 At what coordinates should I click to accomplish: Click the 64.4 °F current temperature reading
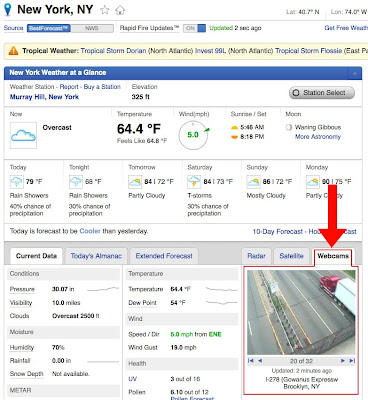[139, 129]
